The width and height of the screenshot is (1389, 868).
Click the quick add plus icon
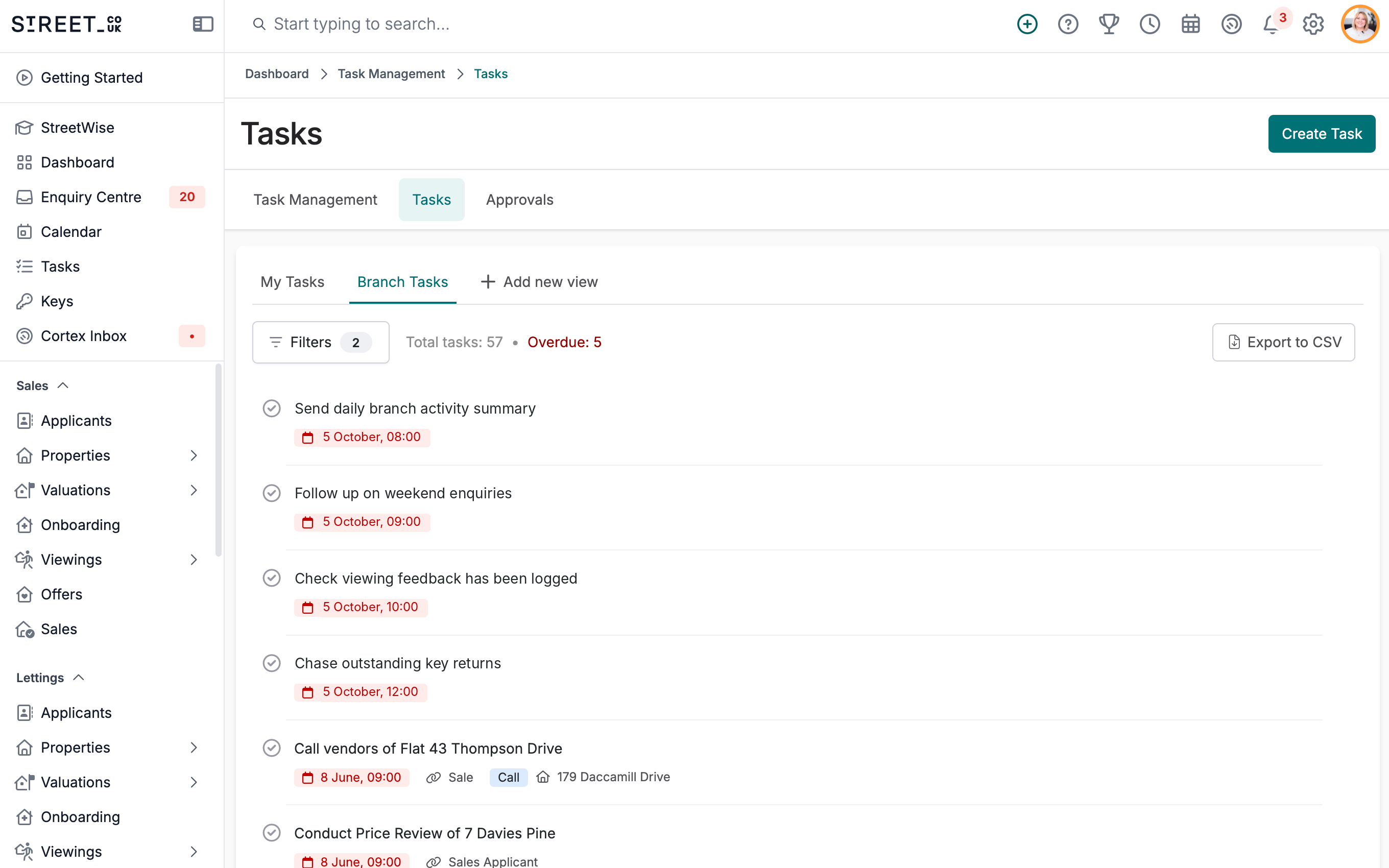click(x=1027, y=24)
